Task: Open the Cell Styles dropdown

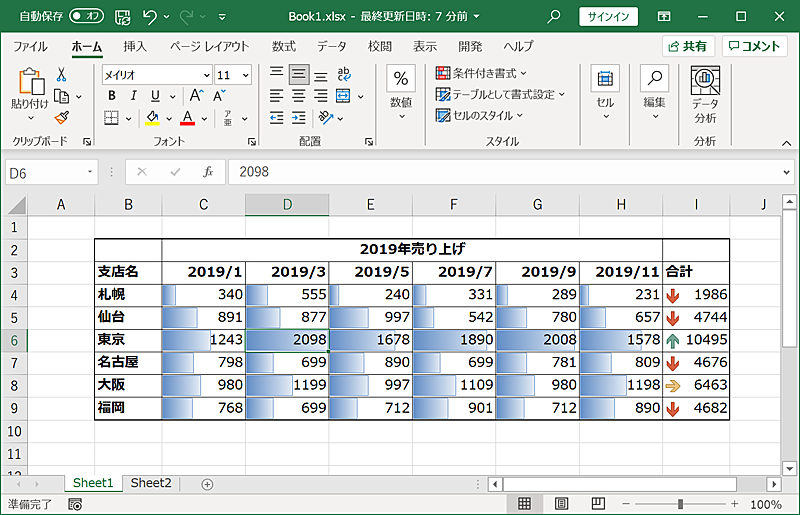Action: (x=479, y=115)
